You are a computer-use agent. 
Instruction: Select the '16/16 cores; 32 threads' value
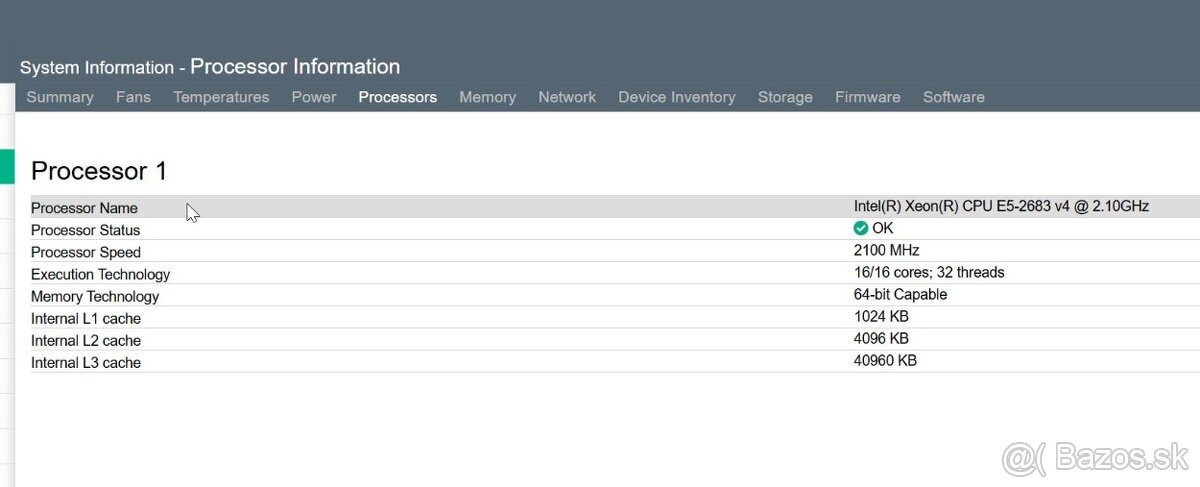click(929, 272)
